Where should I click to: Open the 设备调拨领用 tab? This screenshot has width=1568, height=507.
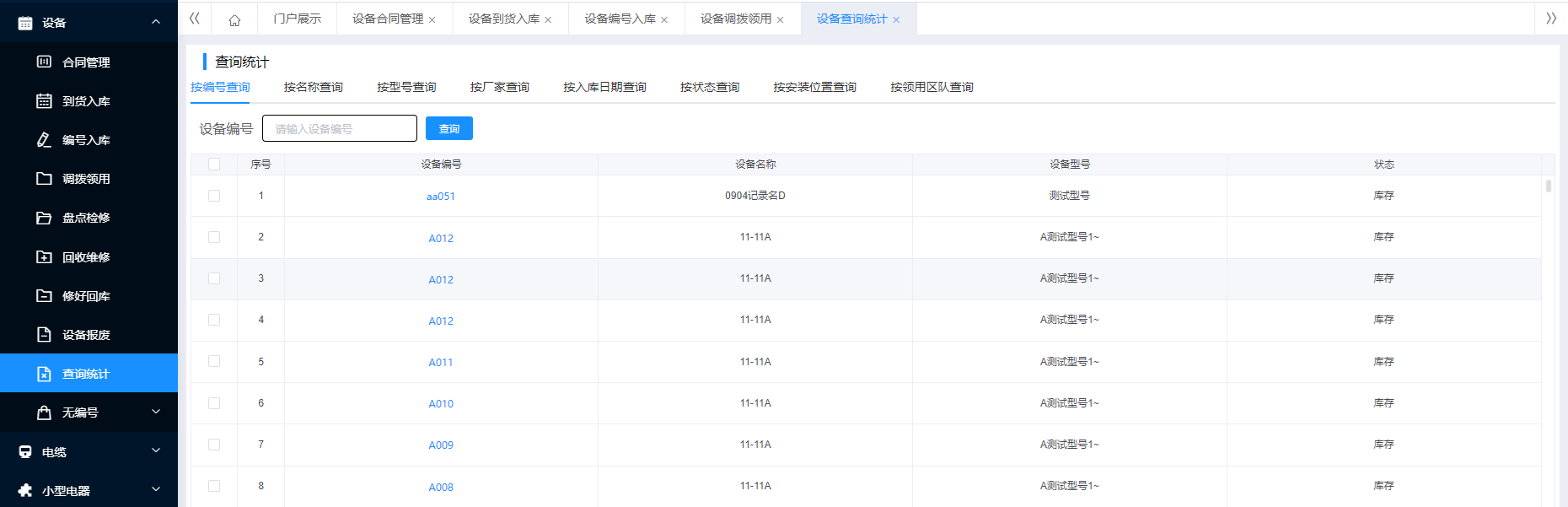[x=735, y=19]
